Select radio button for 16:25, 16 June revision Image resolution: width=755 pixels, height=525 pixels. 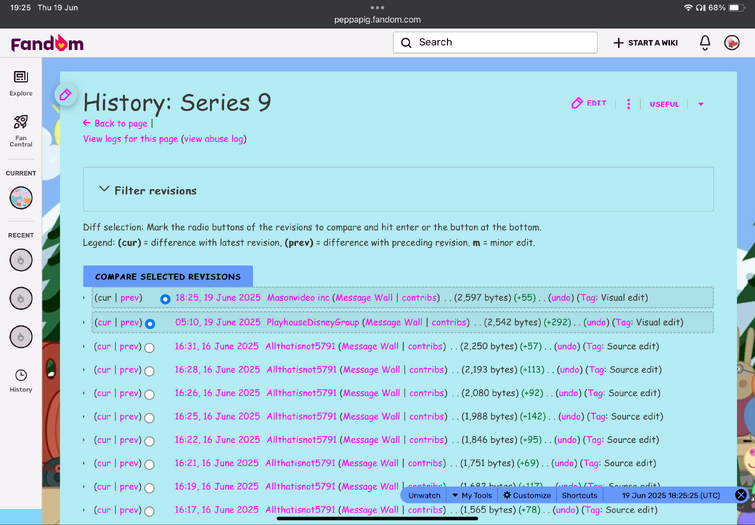click(x=149, y=418)
